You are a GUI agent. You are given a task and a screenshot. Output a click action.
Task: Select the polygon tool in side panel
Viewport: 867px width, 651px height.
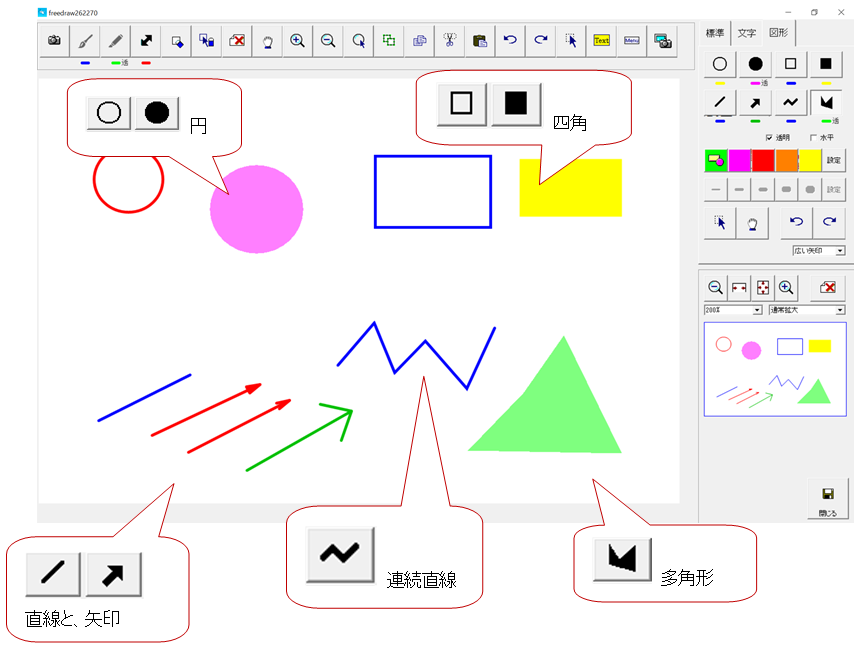point(825,102)
